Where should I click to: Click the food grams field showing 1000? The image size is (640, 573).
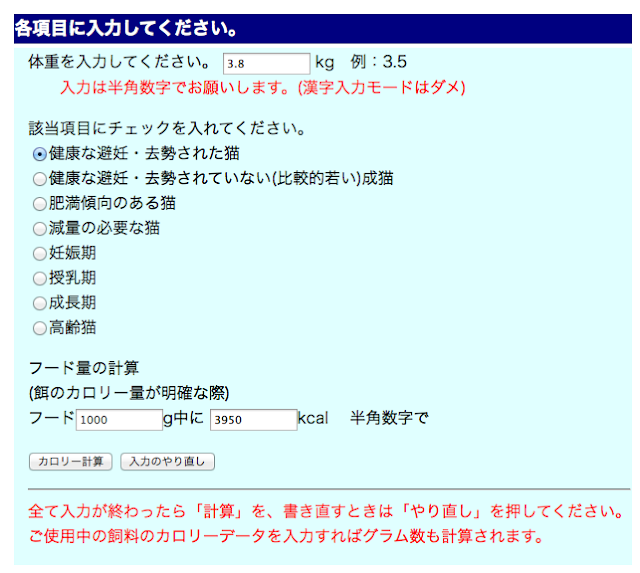(x=119, y=420)
